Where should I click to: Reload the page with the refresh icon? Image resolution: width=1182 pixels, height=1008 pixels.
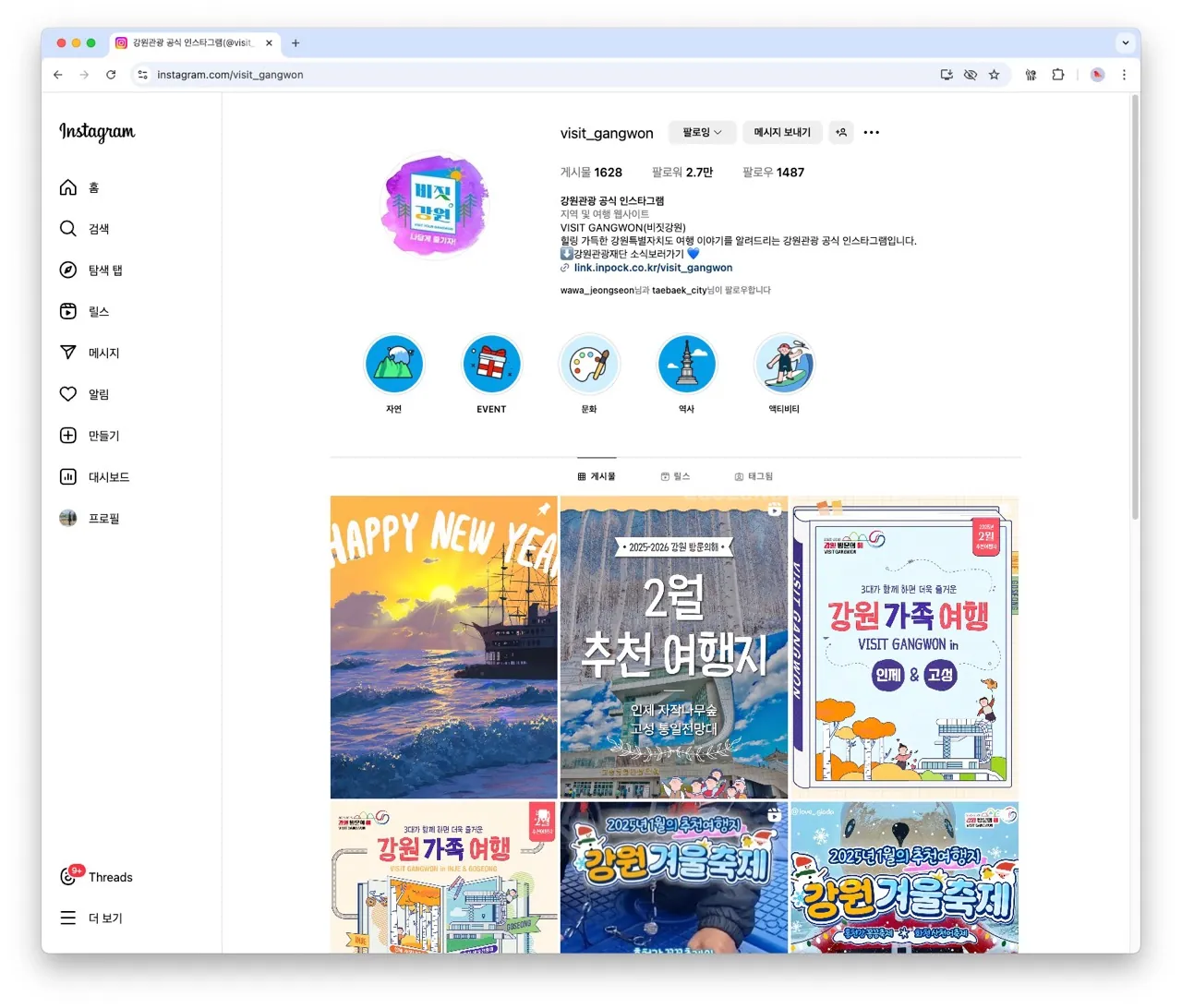click(111, 75)
